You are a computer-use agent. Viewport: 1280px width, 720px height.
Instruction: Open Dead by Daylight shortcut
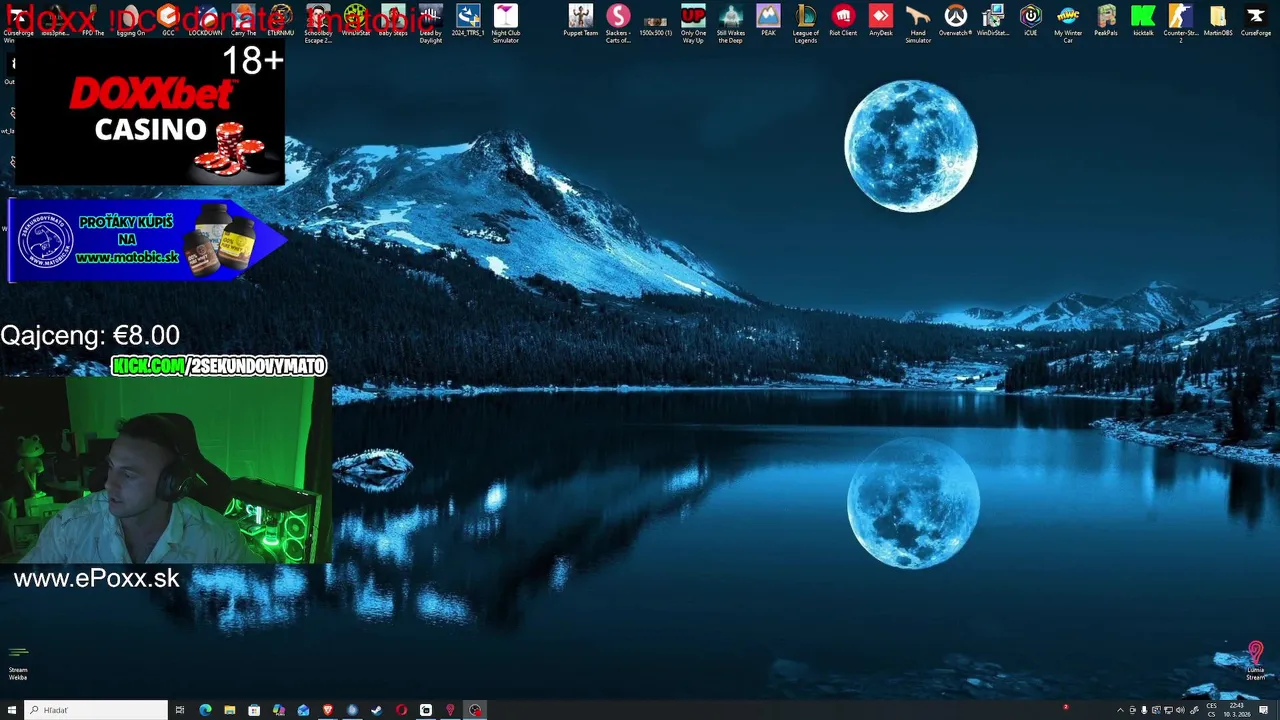431,23
